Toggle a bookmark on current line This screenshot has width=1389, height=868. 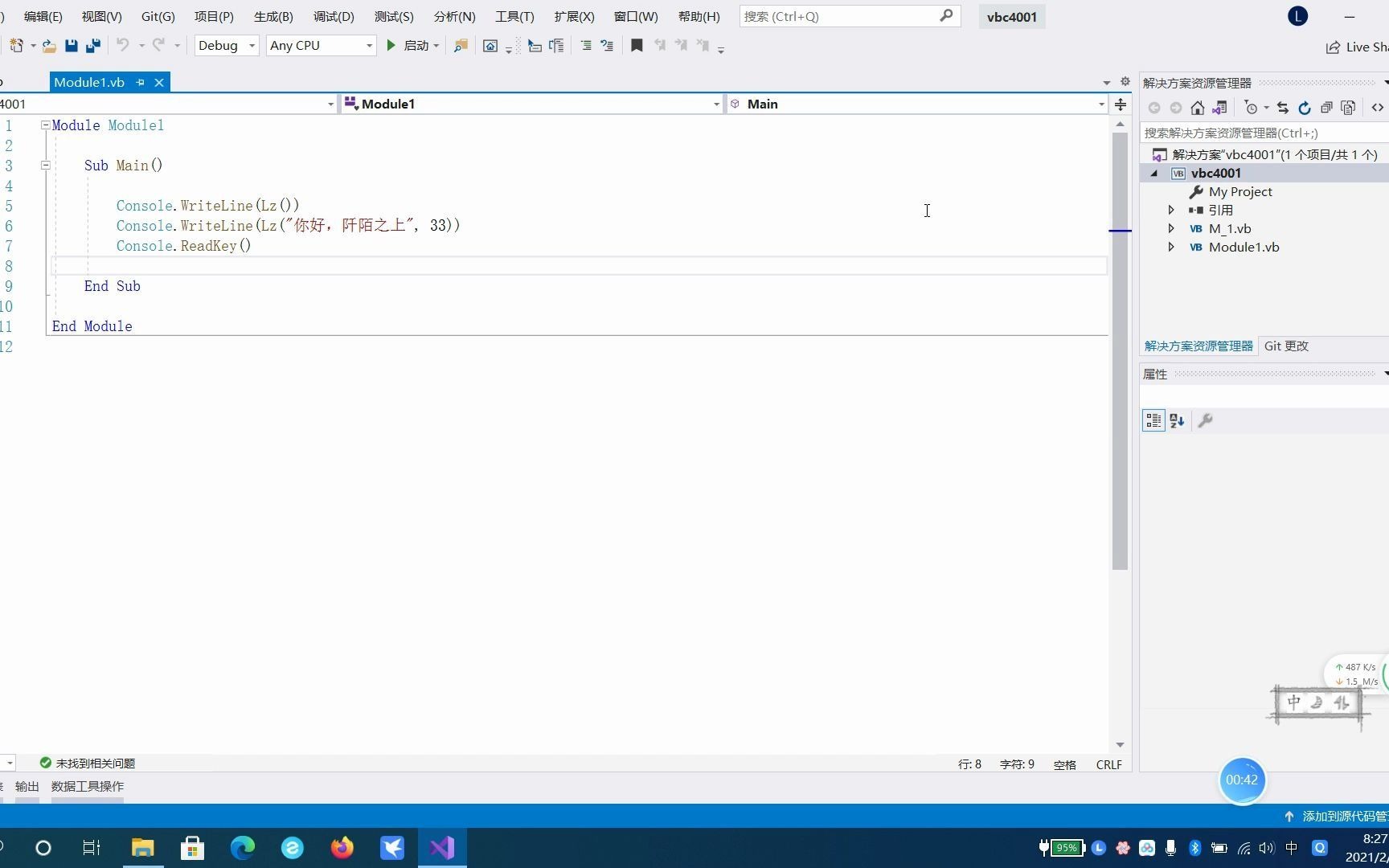click(x=636, y=46)
